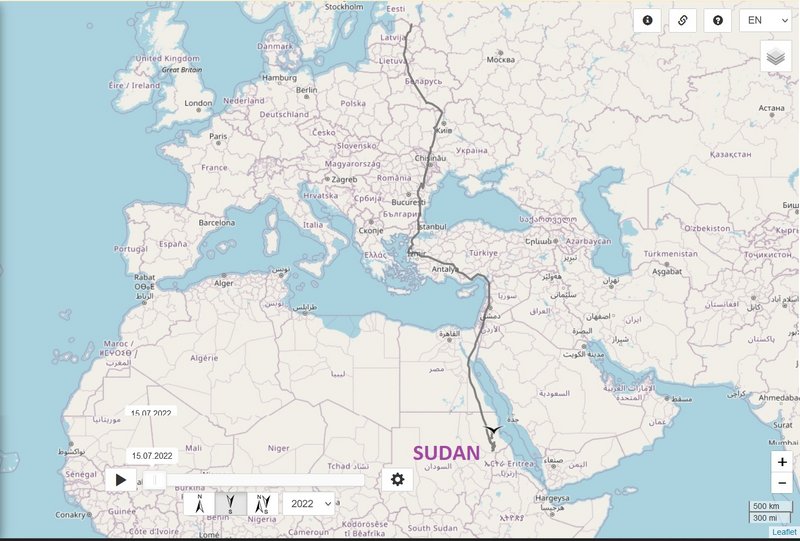800x541 pixels.
Task: Click the London city label
Action: [198, 103]
